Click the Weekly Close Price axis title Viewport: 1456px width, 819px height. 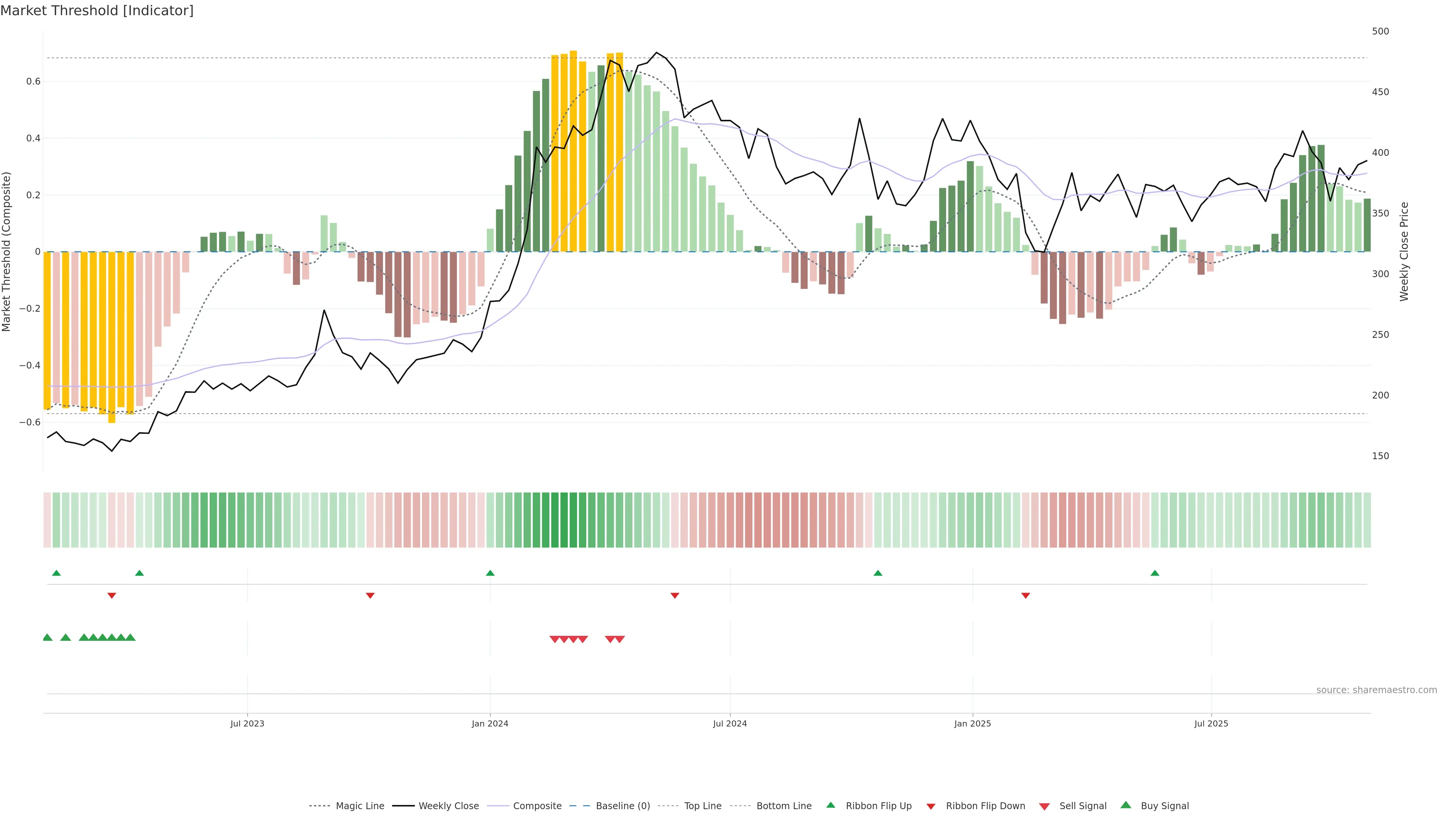click(1404, 251)
